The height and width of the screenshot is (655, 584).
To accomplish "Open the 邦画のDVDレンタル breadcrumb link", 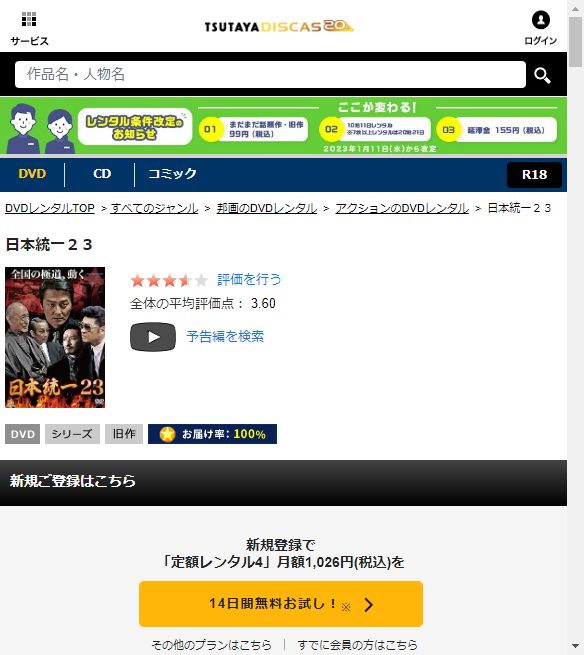I will (267, 208).
